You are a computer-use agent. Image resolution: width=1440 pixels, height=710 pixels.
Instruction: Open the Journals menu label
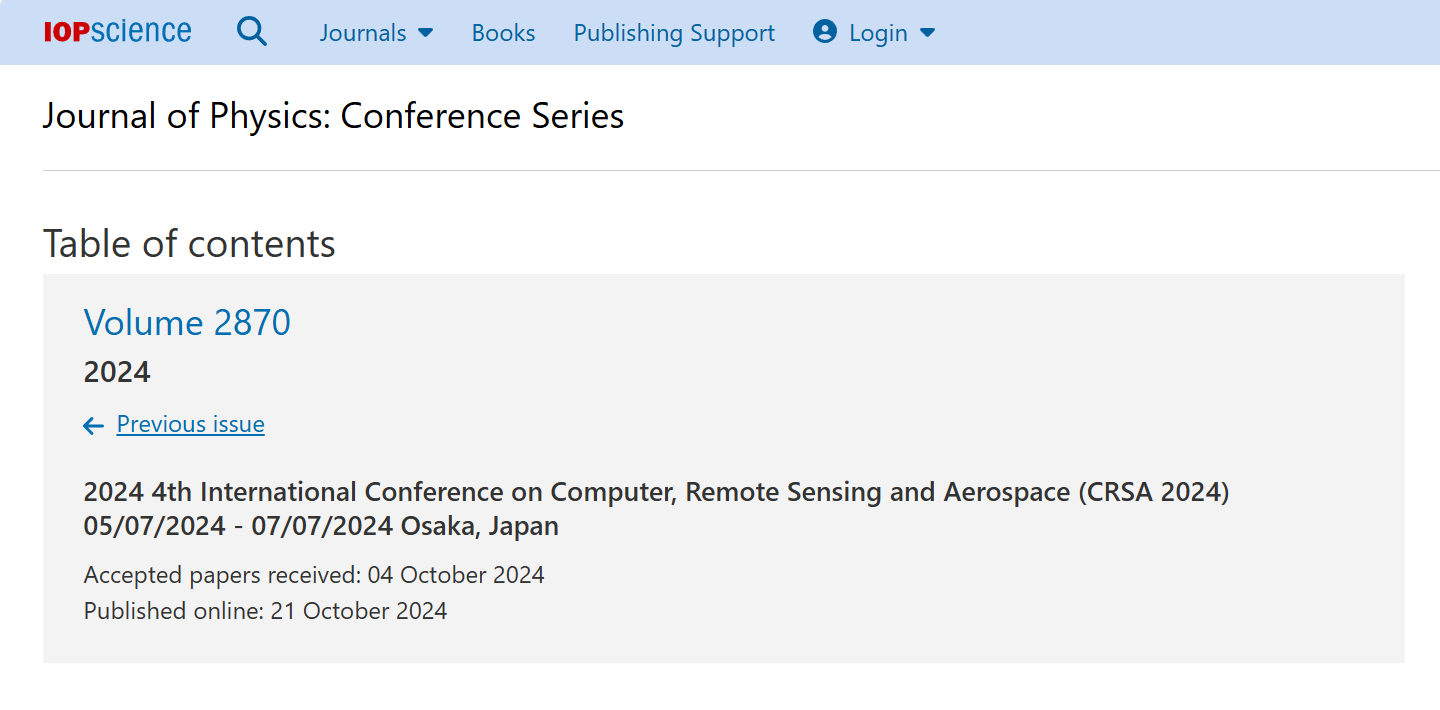(x=363, y=33)
